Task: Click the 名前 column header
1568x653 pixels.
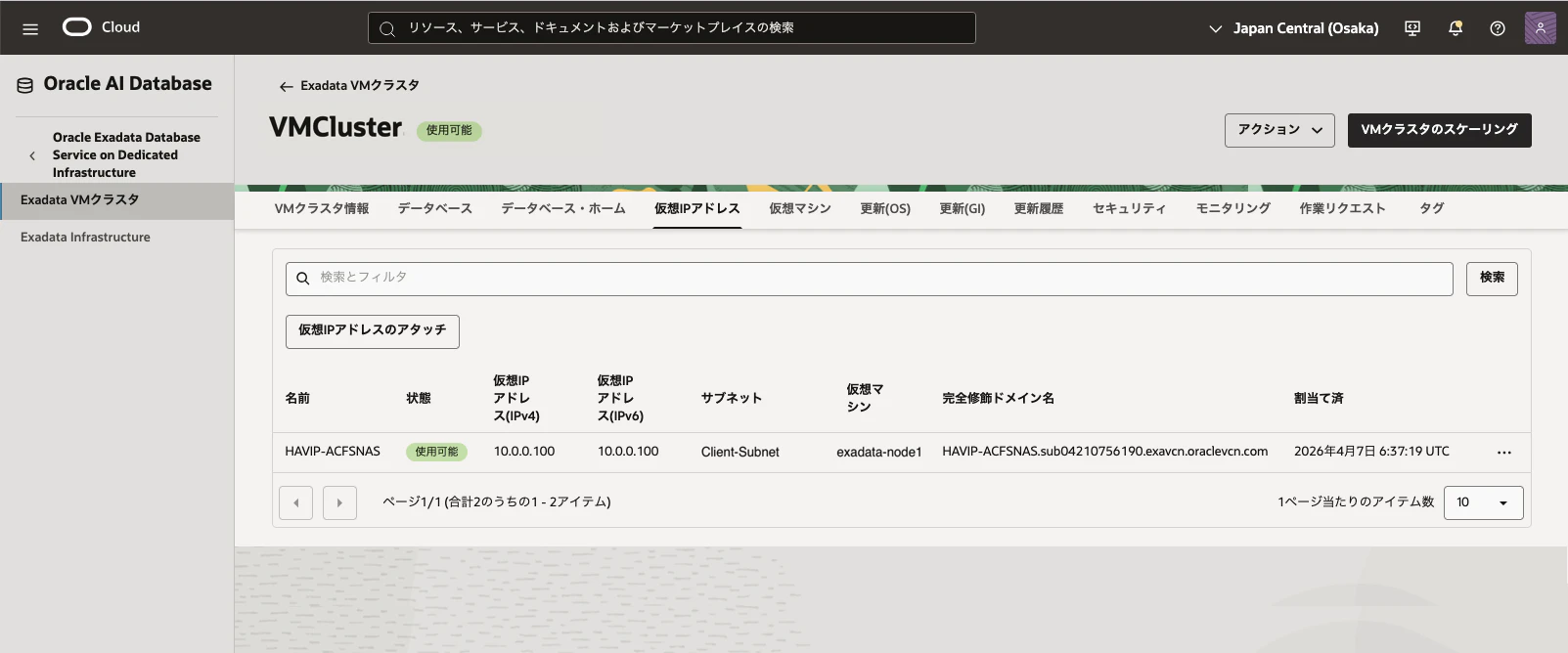Action: pyautogui.click(x=297, y=399)
